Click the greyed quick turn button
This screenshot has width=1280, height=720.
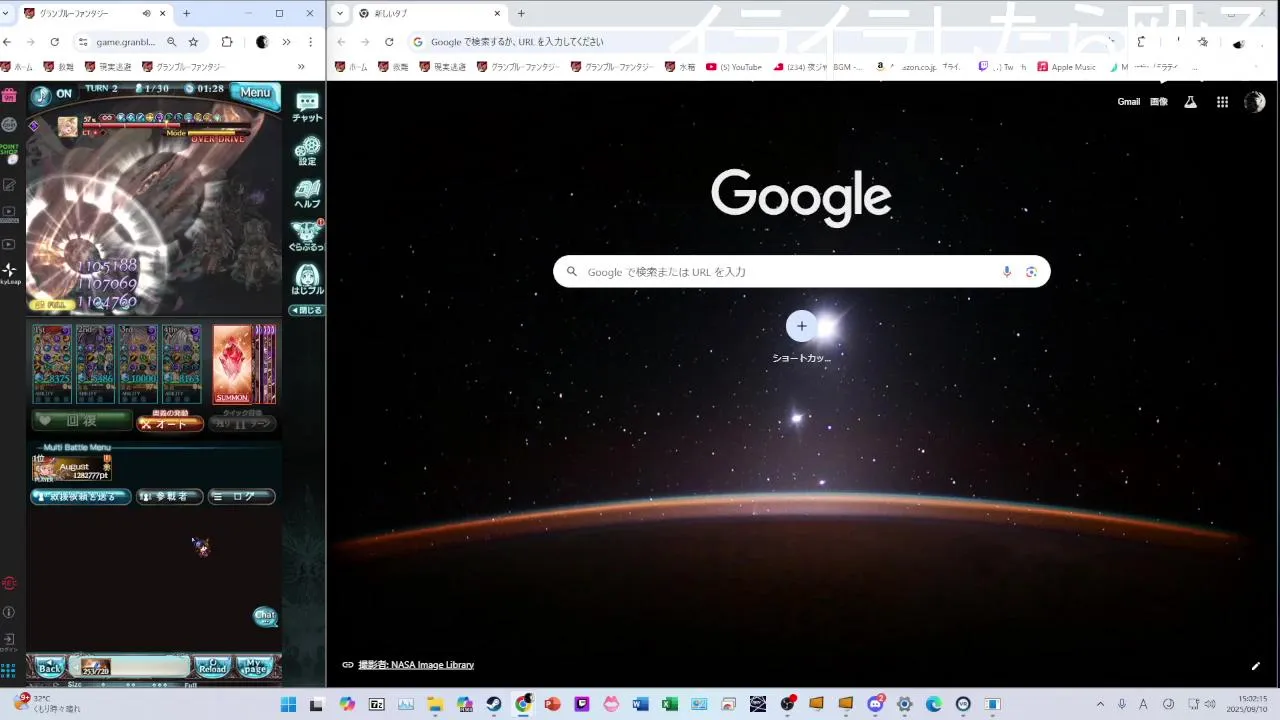tap(242, 422)
